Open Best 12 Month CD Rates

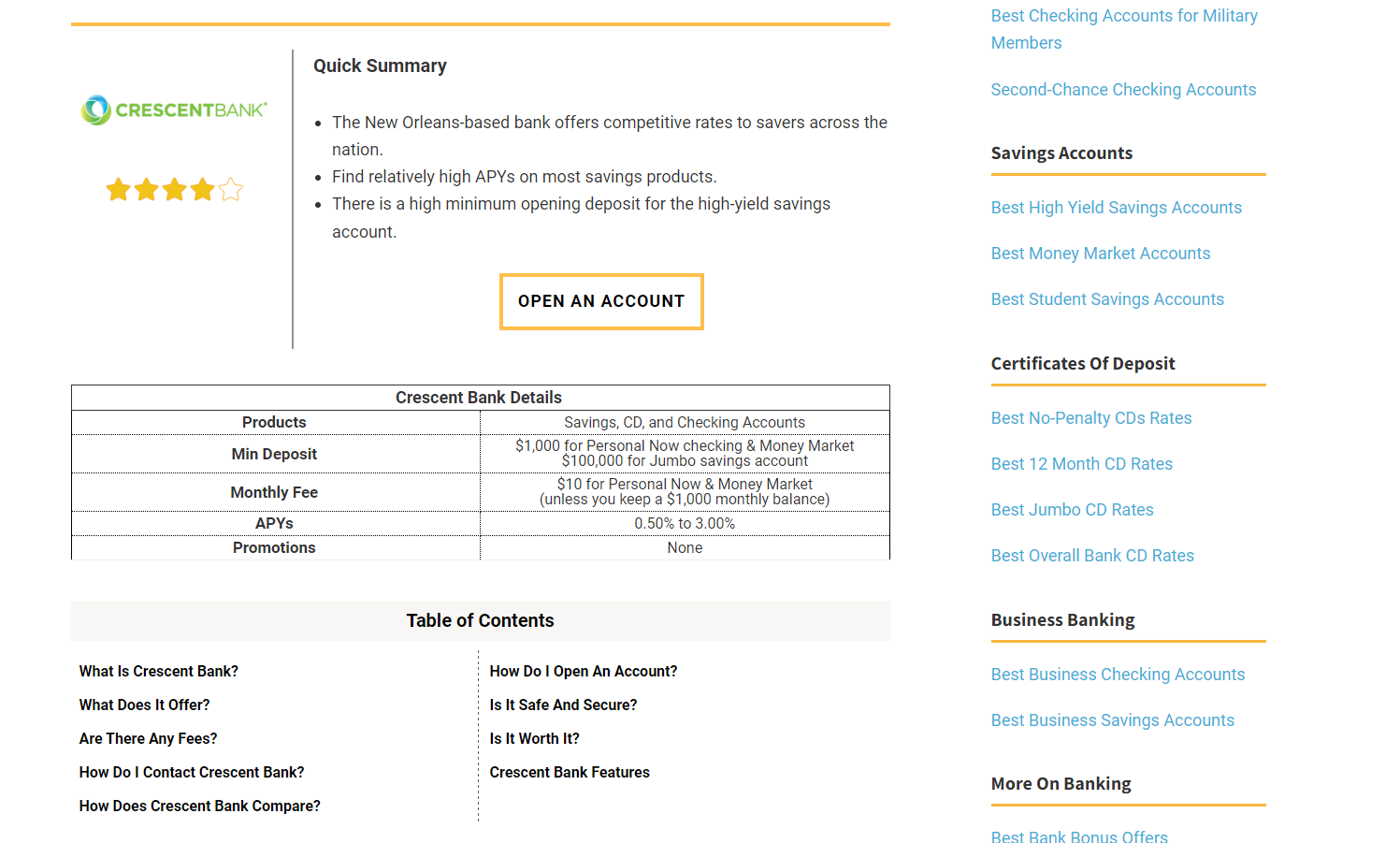1082,464
